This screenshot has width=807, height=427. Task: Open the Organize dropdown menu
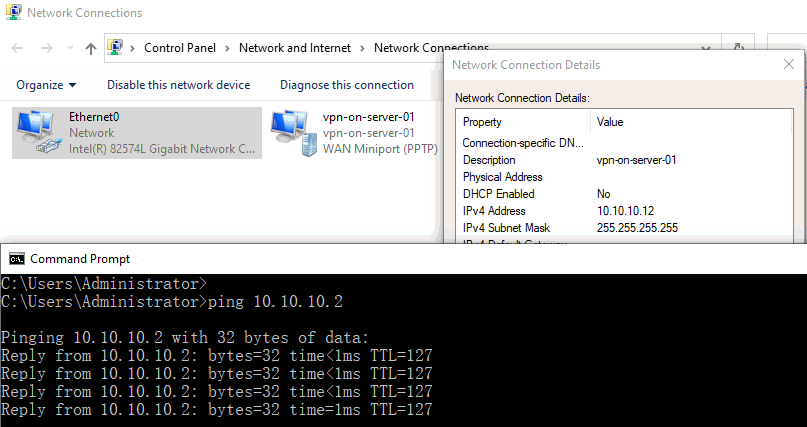click(x=46, y=85)
